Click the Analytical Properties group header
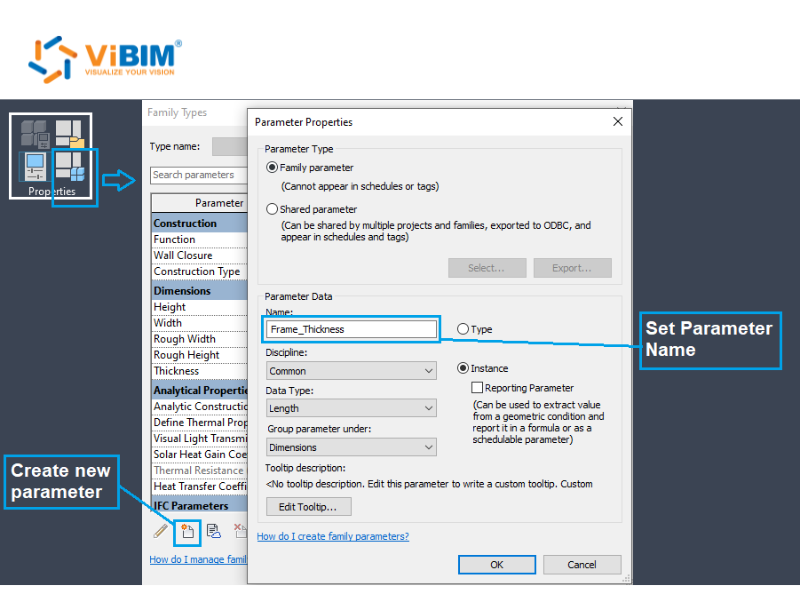The image size is (800, 600). point(199,390)
